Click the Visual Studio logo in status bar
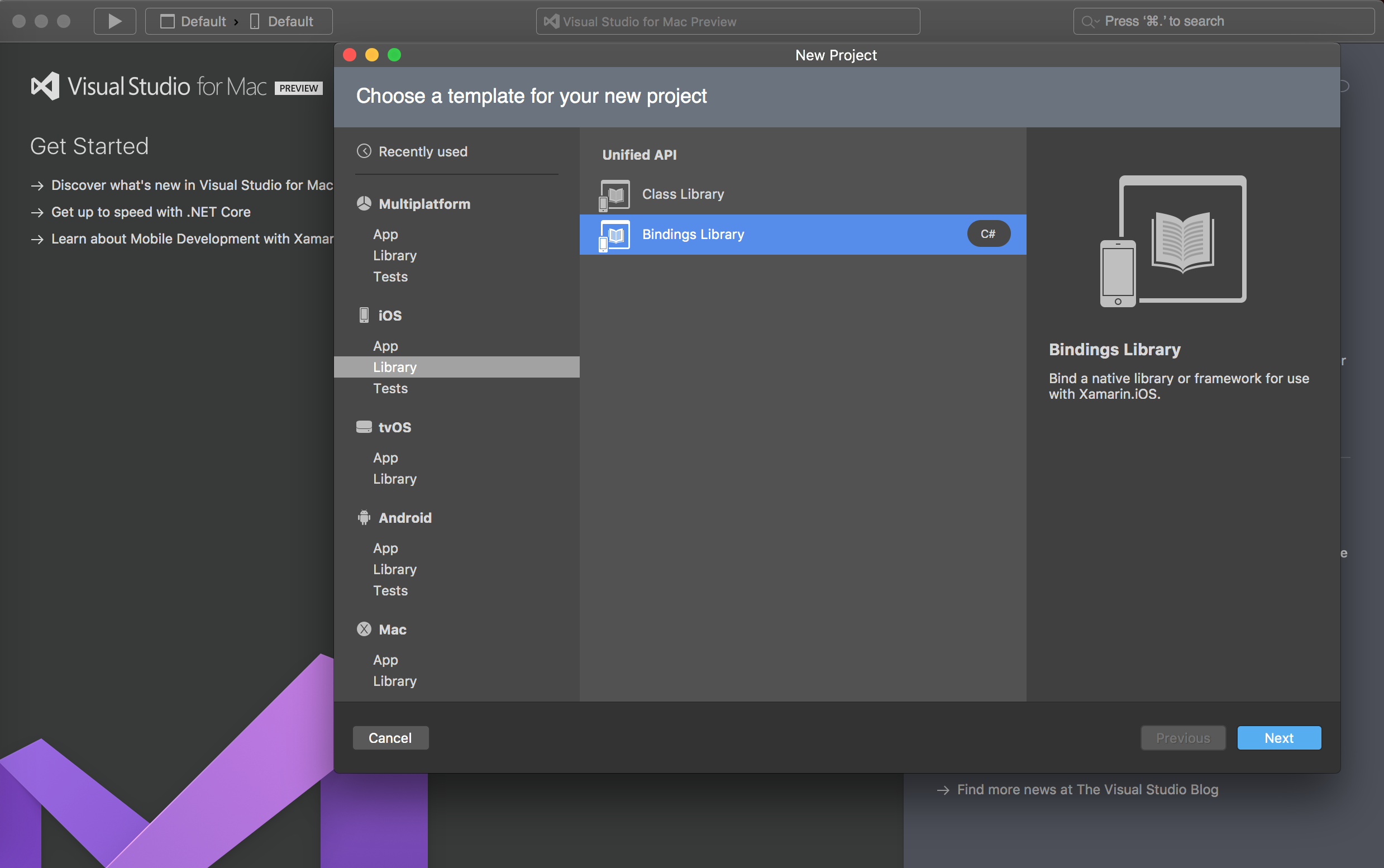 (x=552, y=21)
